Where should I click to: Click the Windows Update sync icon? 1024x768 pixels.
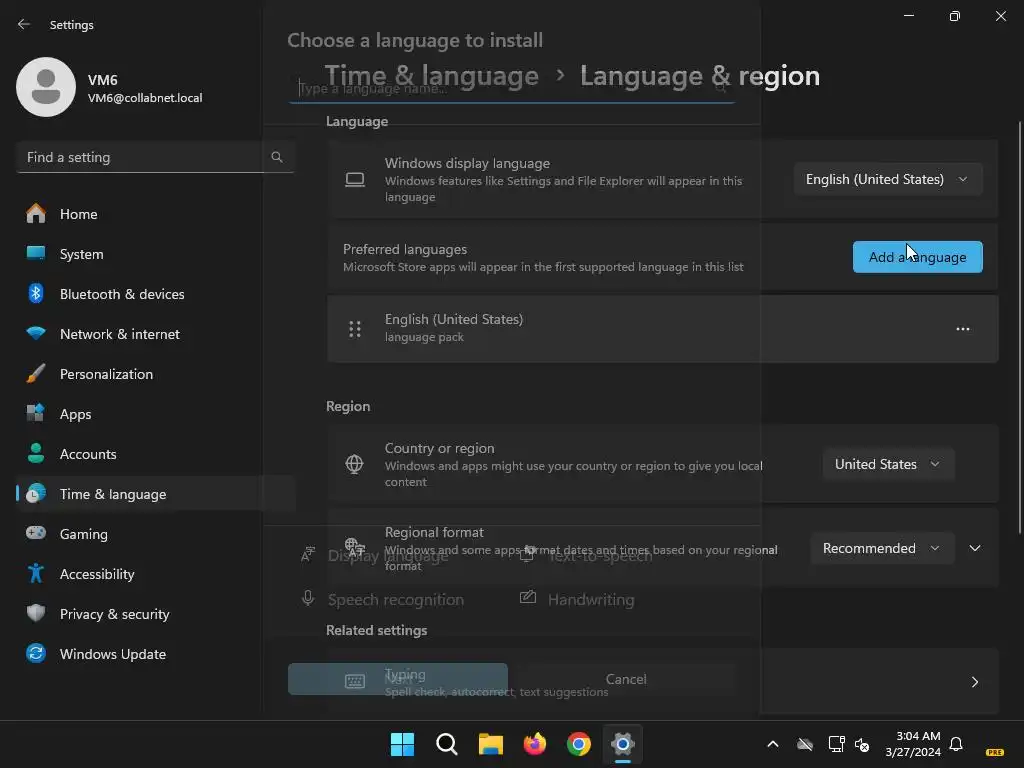[36, 653]
